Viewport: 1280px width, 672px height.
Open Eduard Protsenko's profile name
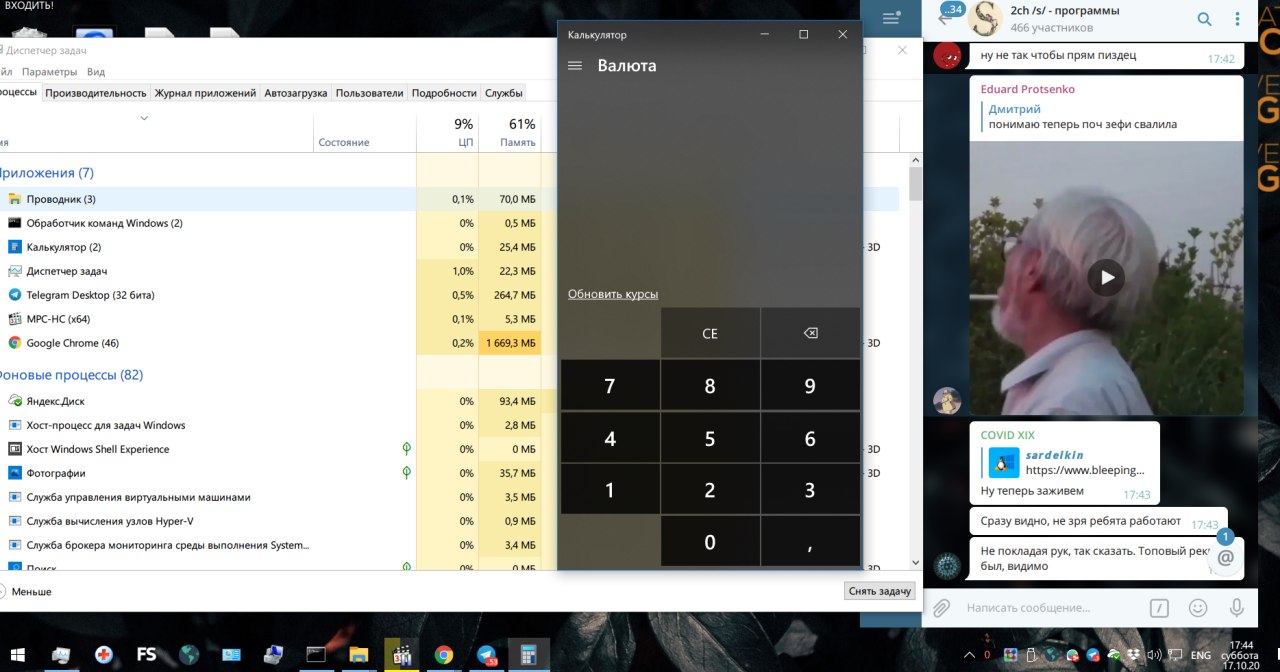(x=1028, y=89)
